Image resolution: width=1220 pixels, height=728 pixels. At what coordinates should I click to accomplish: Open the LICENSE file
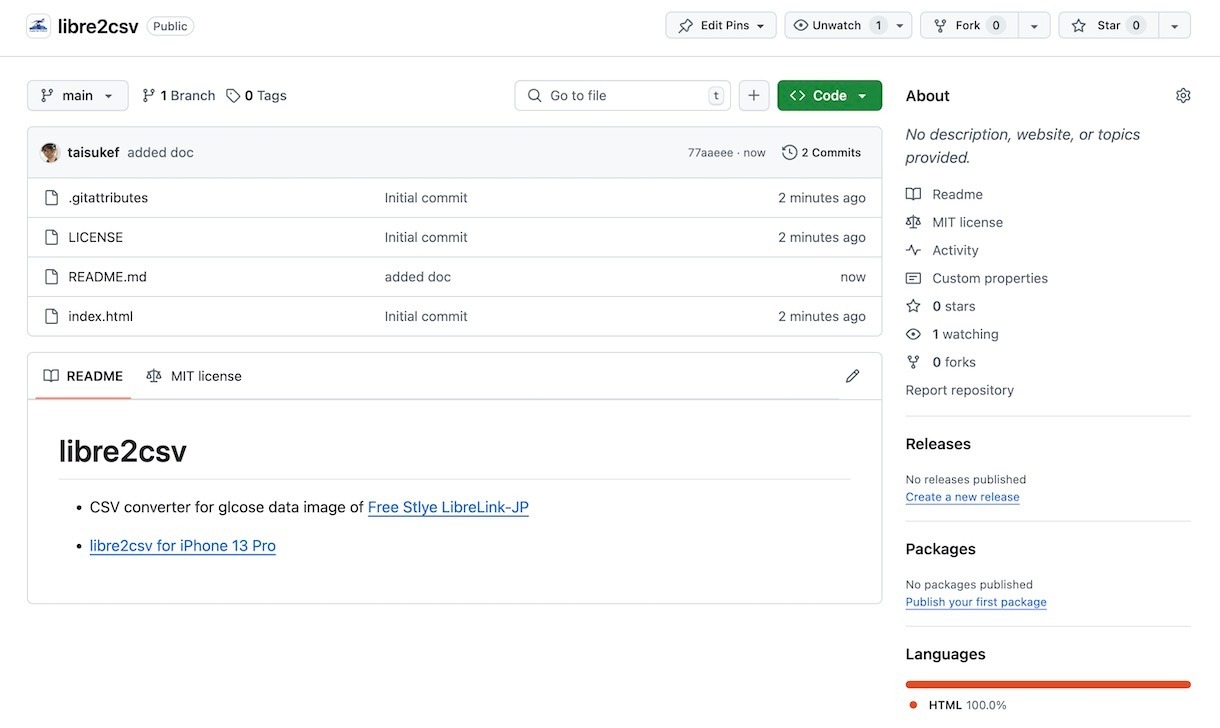96,238
